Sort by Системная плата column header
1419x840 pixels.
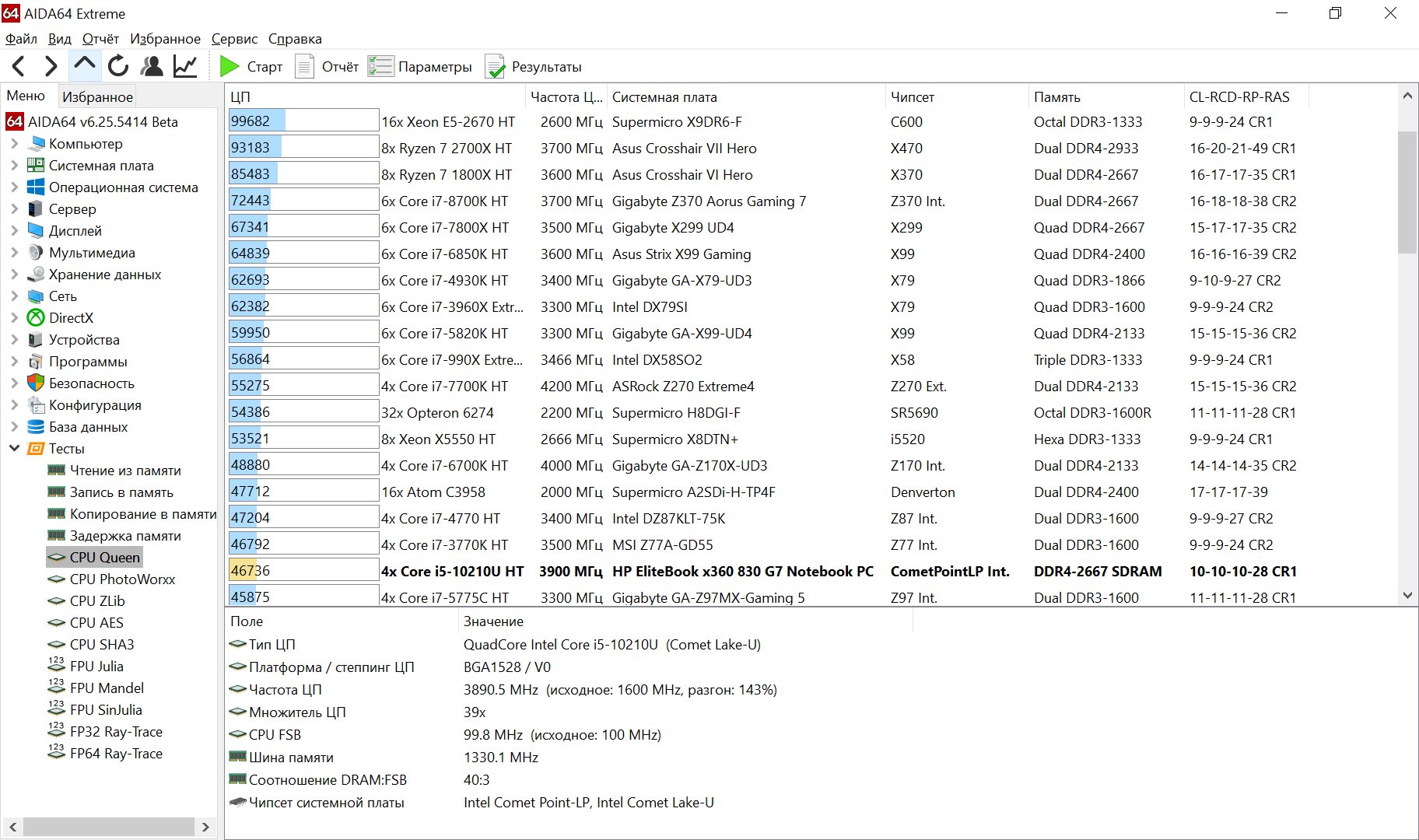745,97
